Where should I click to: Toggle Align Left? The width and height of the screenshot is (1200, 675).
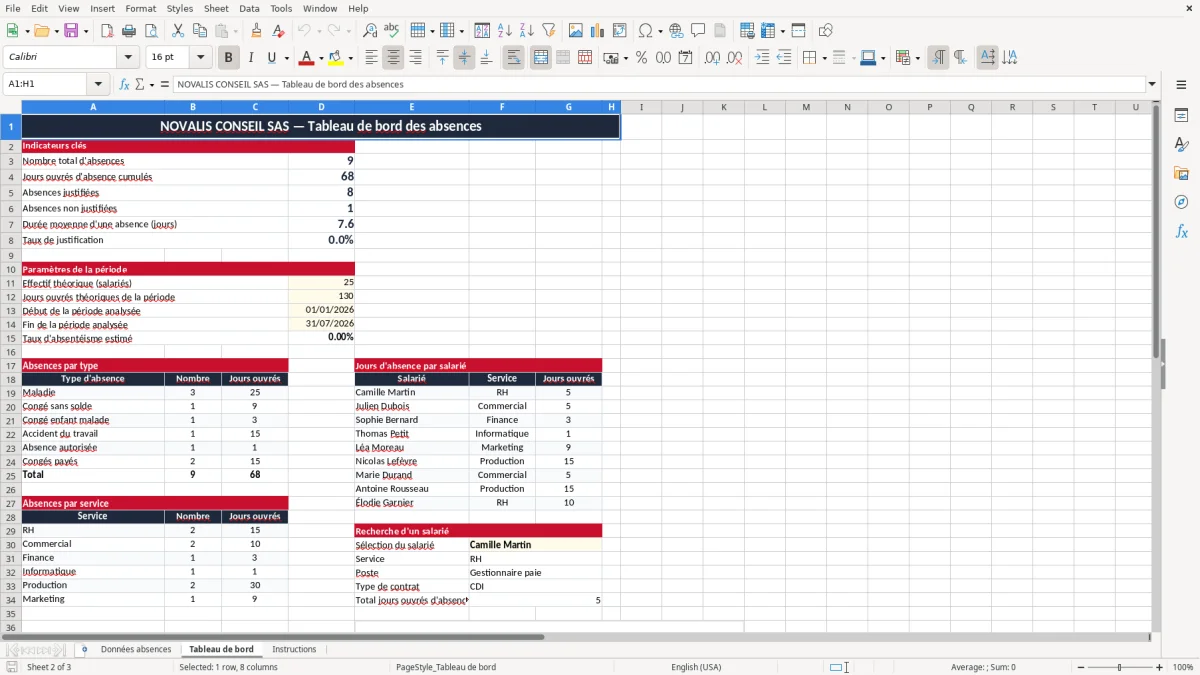tap(371, 58)
